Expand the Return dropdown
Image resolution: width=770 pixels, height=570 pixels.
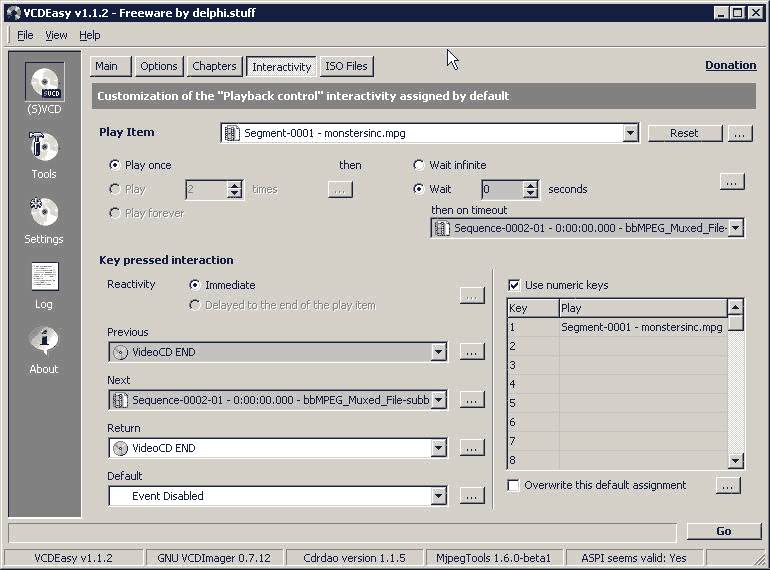(x=439, y=448)
